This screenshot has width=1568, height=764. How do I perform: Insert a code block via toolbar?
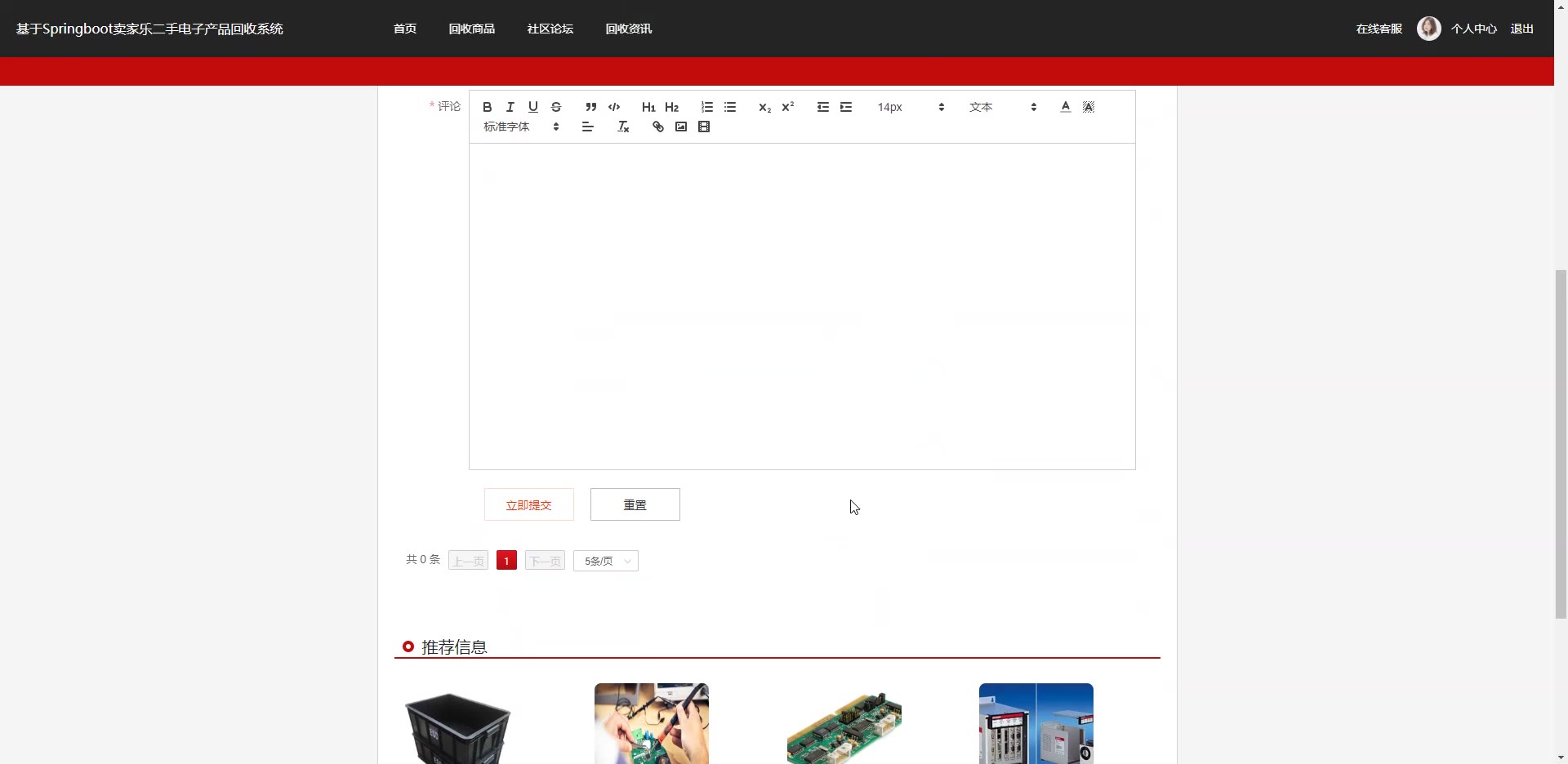614,107
